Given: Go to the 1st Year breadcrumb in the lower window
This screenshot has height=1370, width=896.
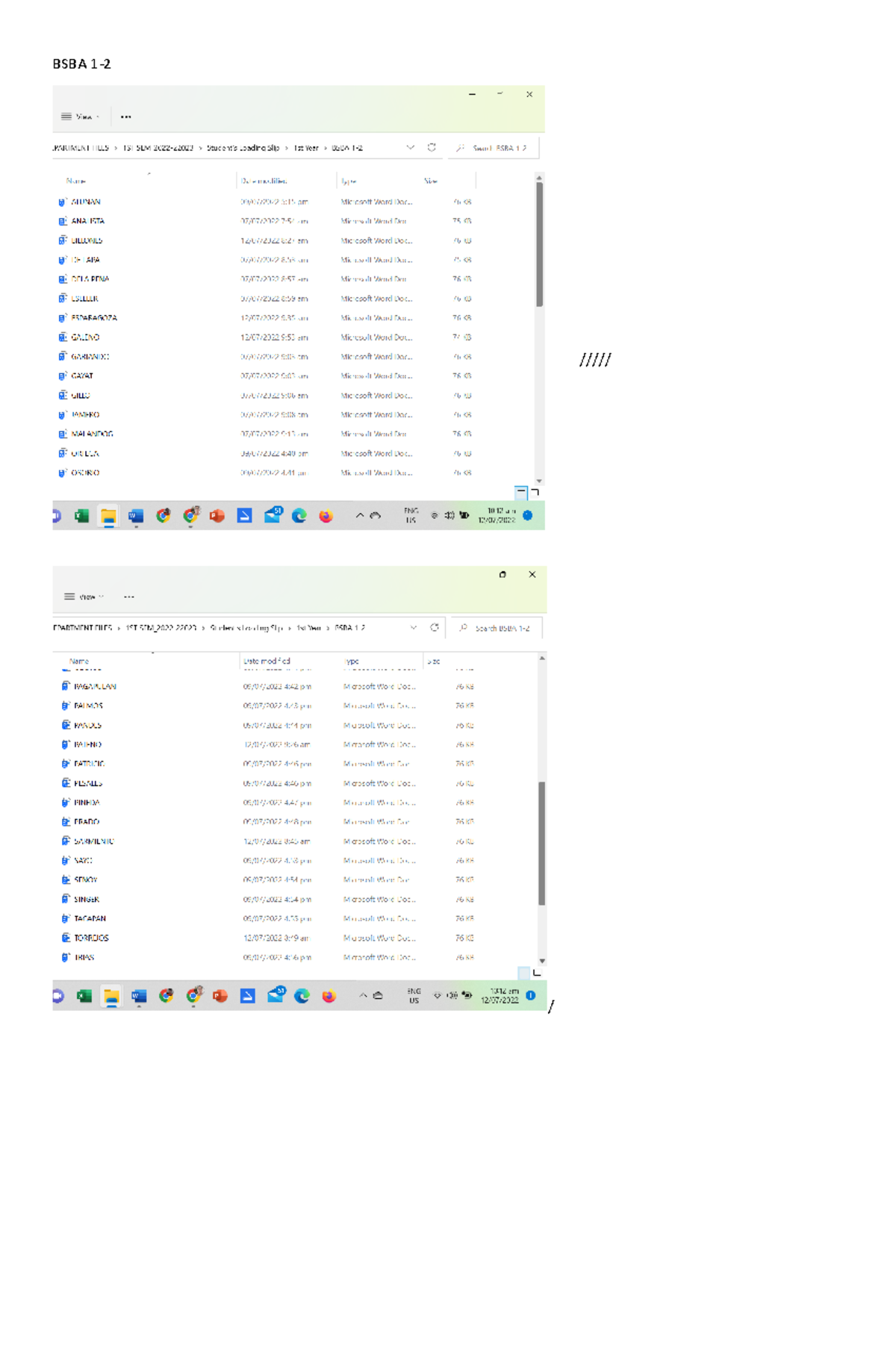Looking at the screenshot, I should tap(309, 628).
